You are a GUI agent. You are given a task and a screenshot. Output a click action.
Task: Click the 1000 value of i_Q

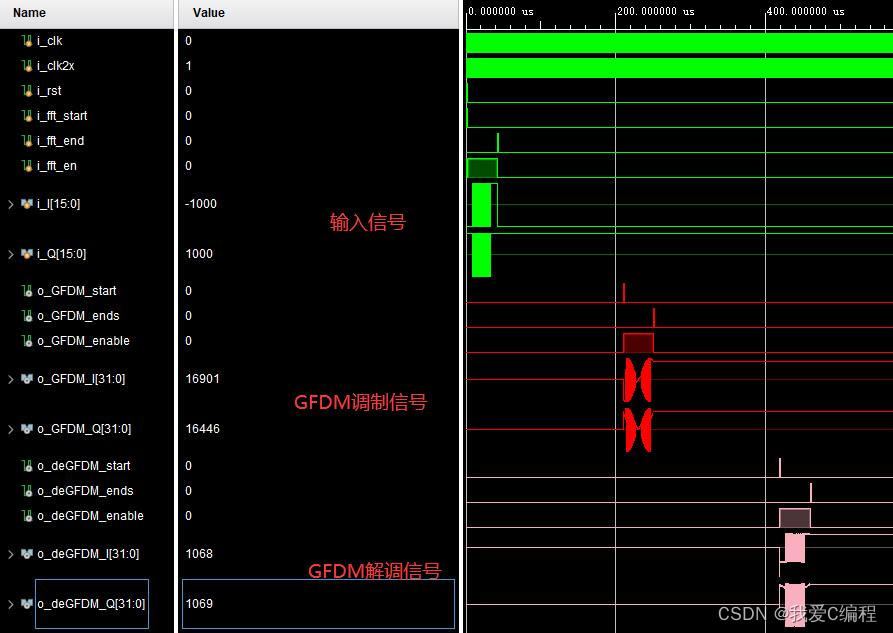point(199,254)
